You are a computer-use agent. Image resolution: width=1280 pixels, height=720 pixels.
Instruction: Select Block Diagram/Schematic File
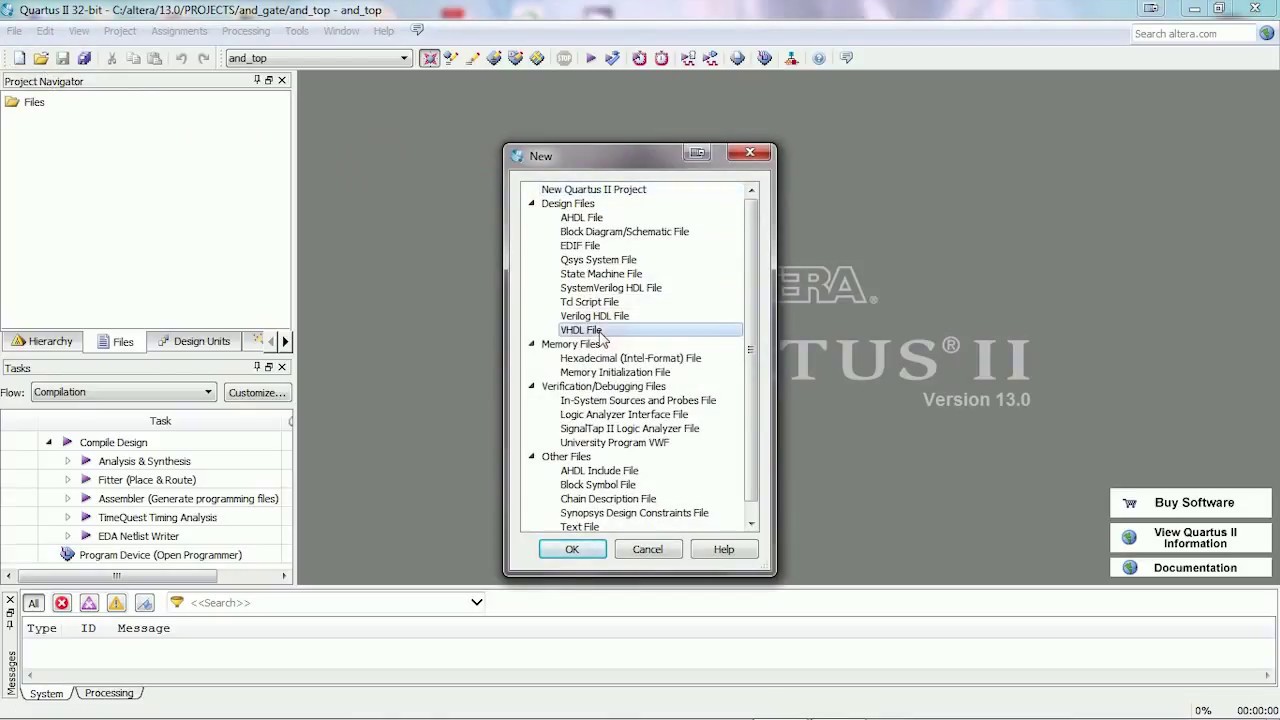pyautogui.click(x=624, y=232)
